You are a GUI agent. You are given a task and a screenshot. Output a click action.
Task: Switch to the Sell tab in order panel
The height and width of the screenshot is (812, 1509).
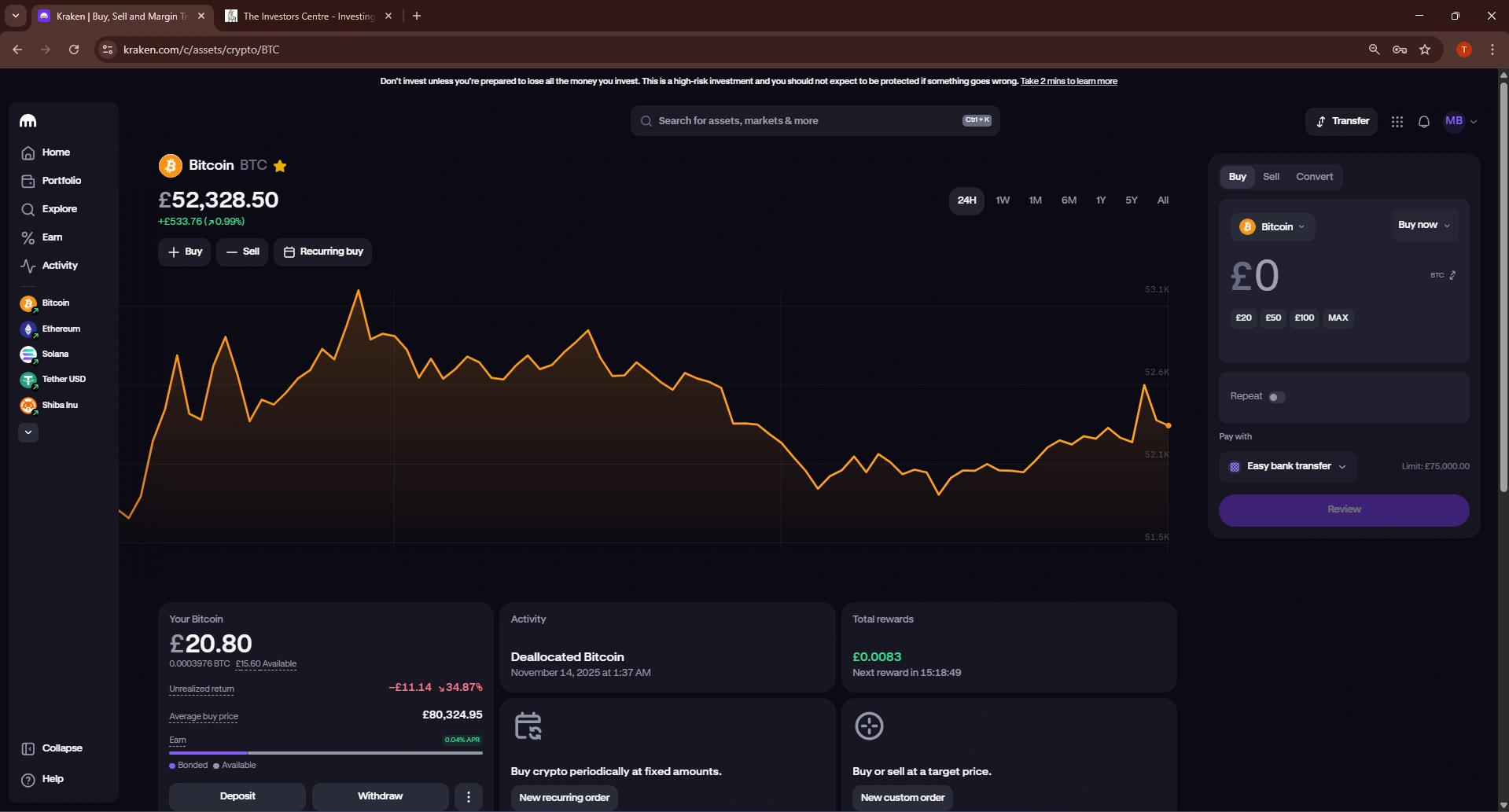pos(1271,177)
